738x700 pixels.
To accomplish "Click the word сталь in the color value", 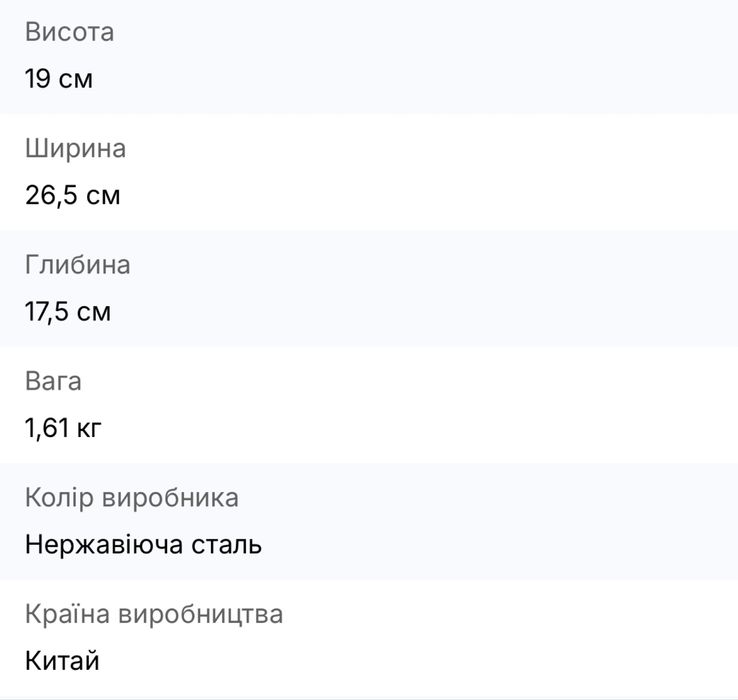I will [x=226, y=545].
